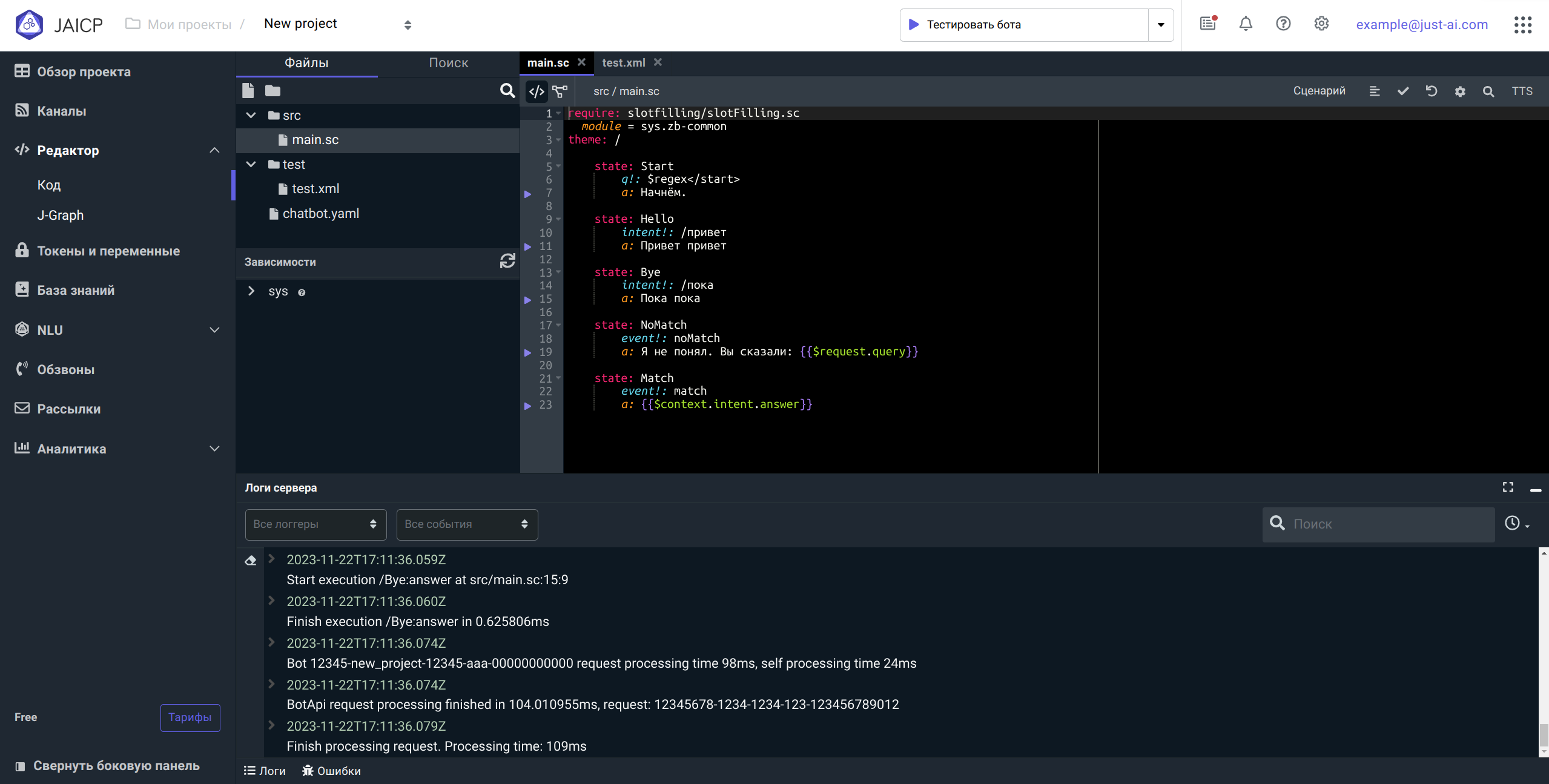Open the Тестировать бота dropdown arrow
The image size is (1549, 784).
click(x=1161, y=25)
